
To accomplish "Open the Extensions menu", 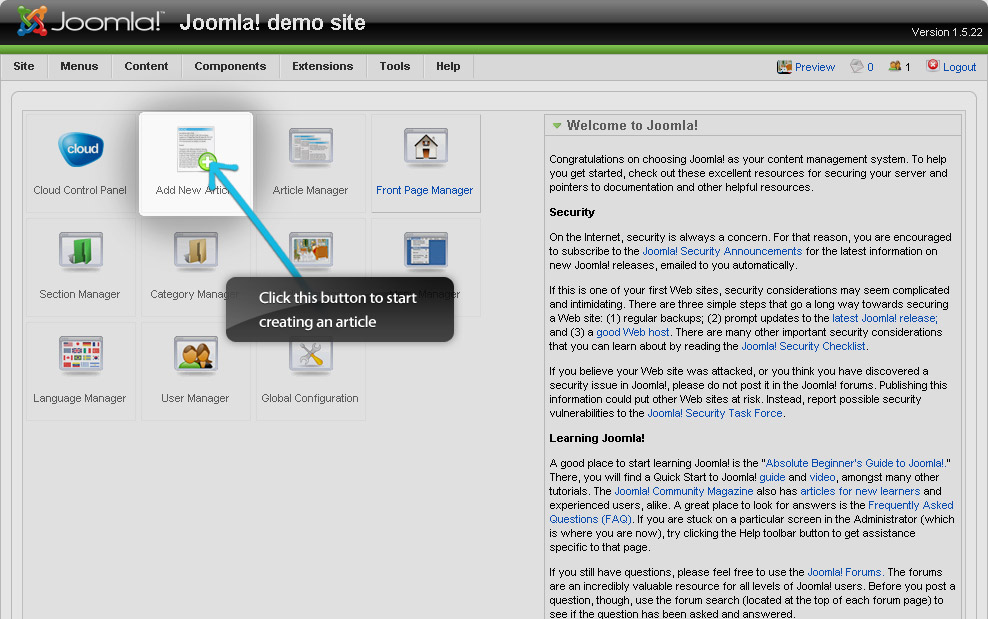I will [x=323, y=66].
